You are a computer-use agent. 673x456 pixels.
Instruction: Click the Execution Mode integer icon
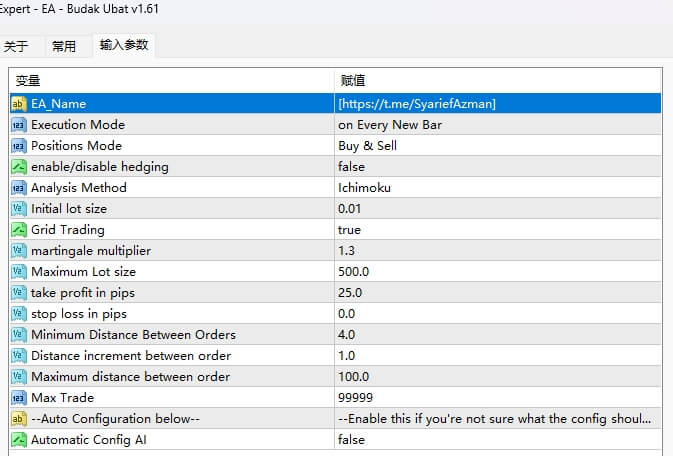19,125
